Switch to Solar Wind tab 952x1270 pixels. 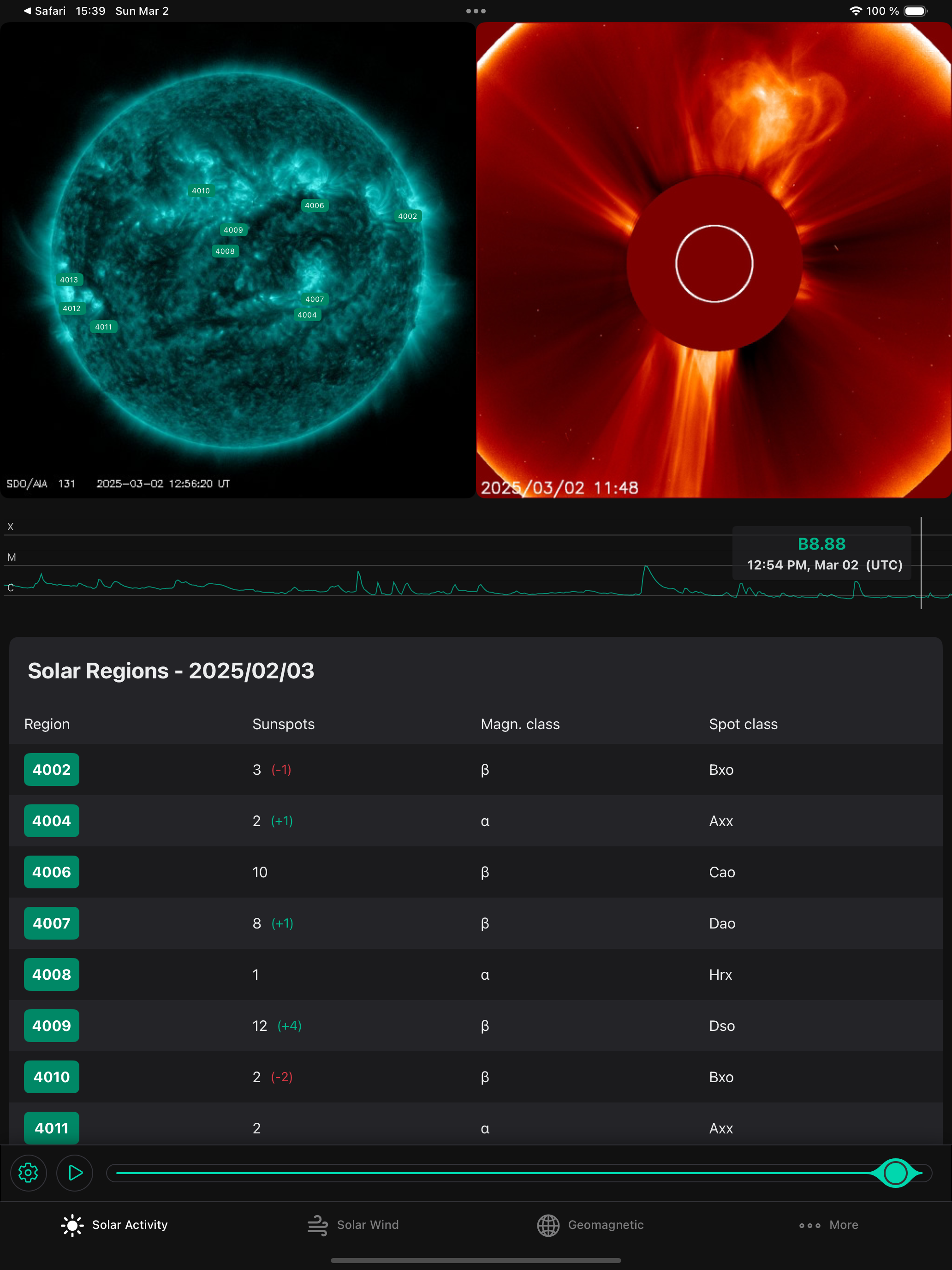coord(353,1225)
